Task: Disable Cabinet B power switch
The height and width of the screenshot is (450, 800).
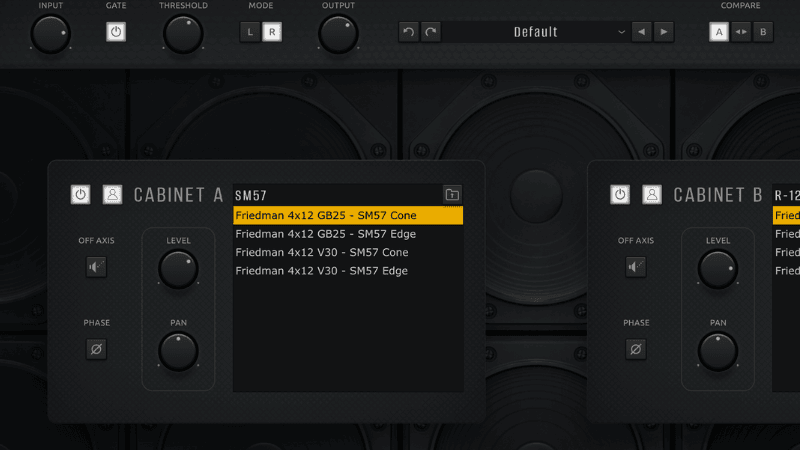Action: 620,194
